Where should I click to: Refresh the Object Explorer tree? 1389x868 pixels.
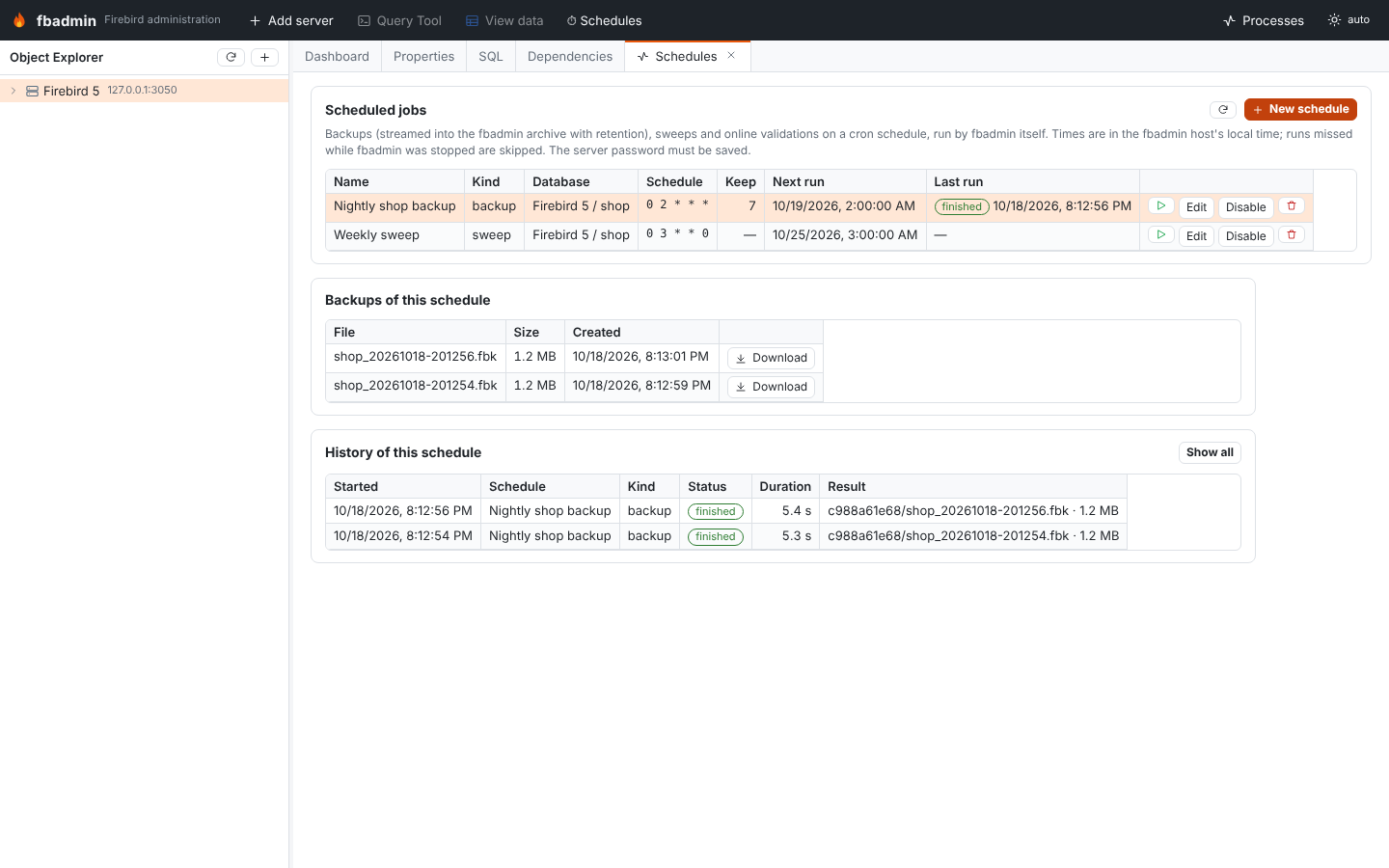click(231, 57)
